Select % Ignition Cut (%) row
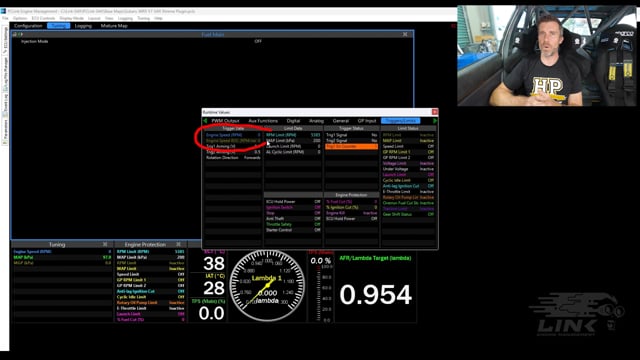640x360 pixels. coord(351,207)
